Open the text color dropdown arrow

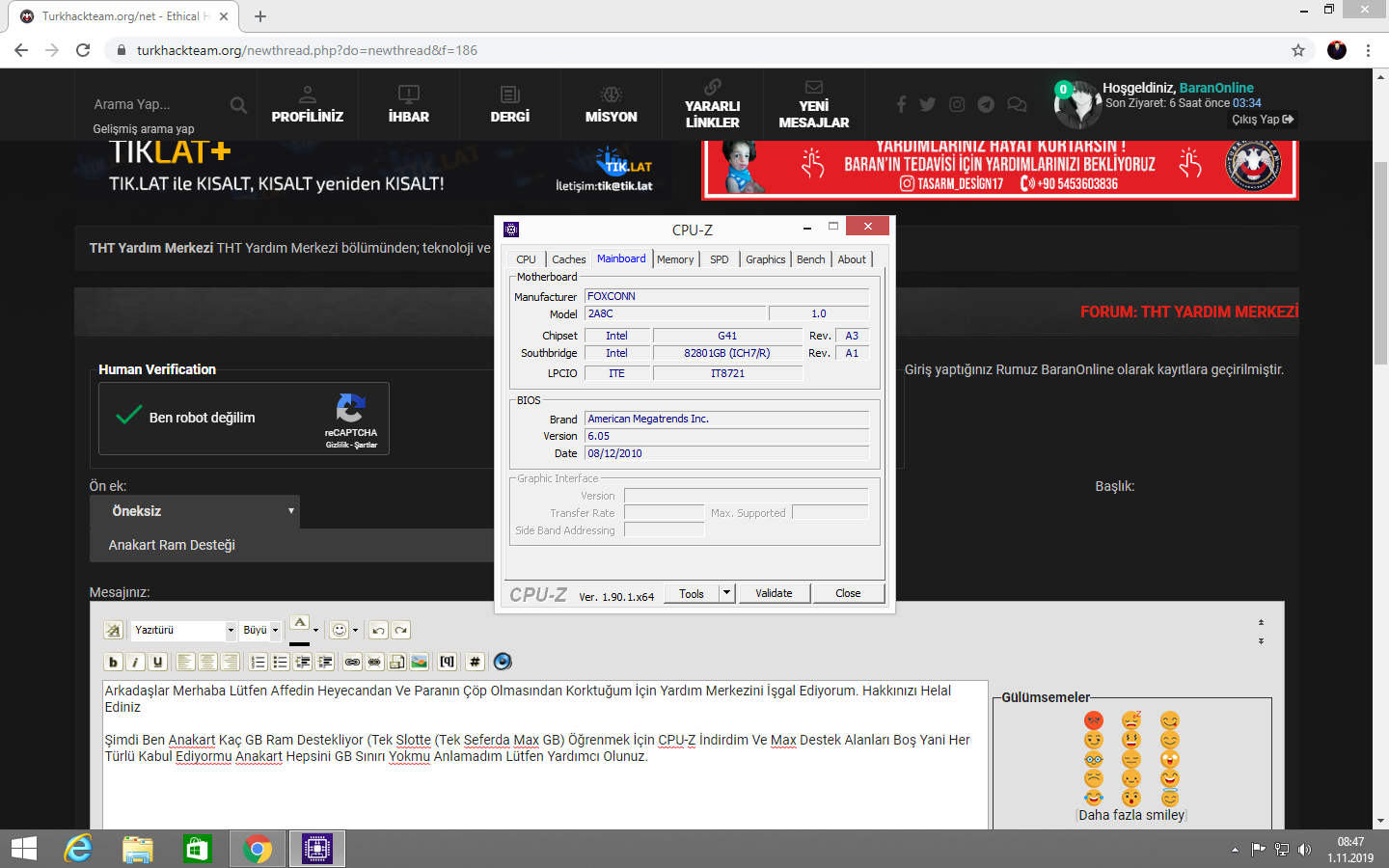point(315,631)
